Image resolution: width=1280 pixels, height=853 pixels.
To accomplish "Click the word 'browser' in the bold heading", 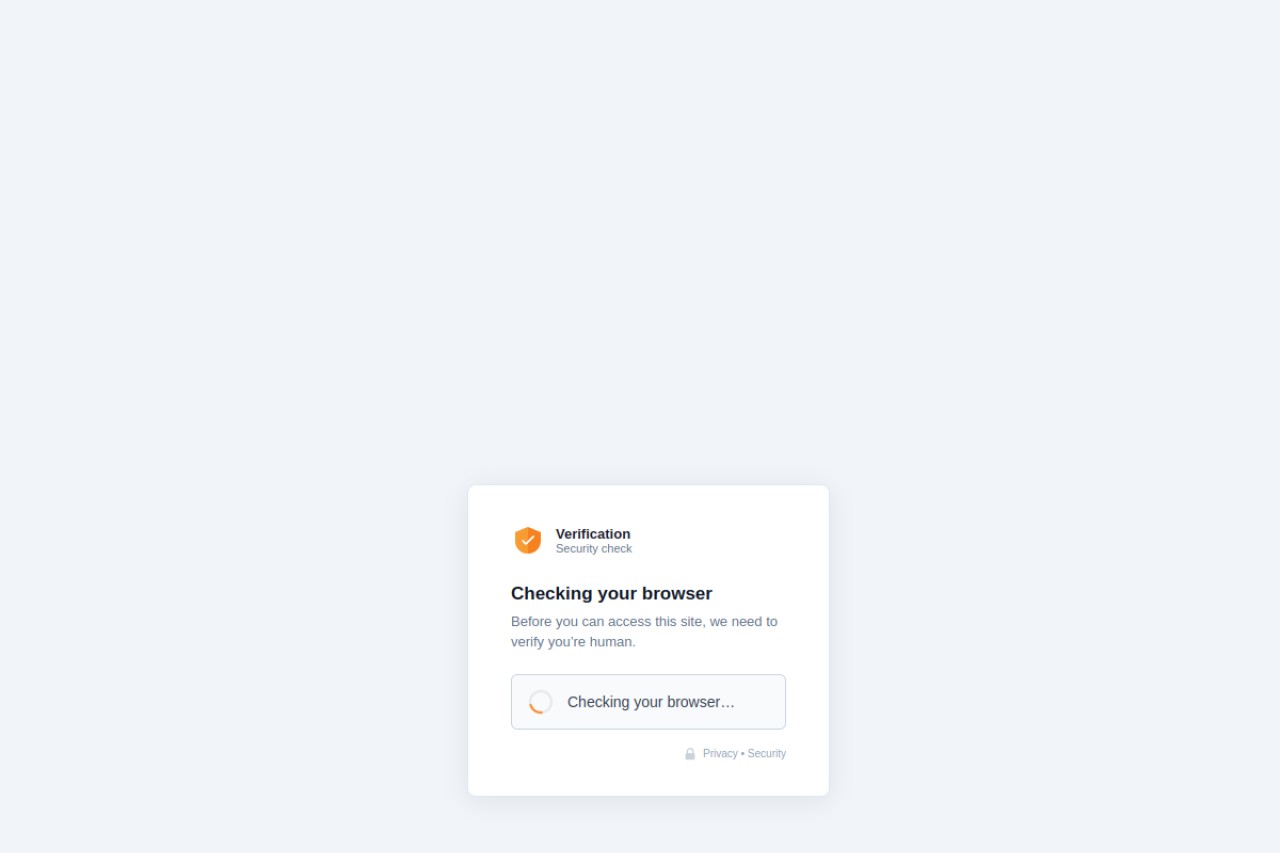I will point(675,593).
